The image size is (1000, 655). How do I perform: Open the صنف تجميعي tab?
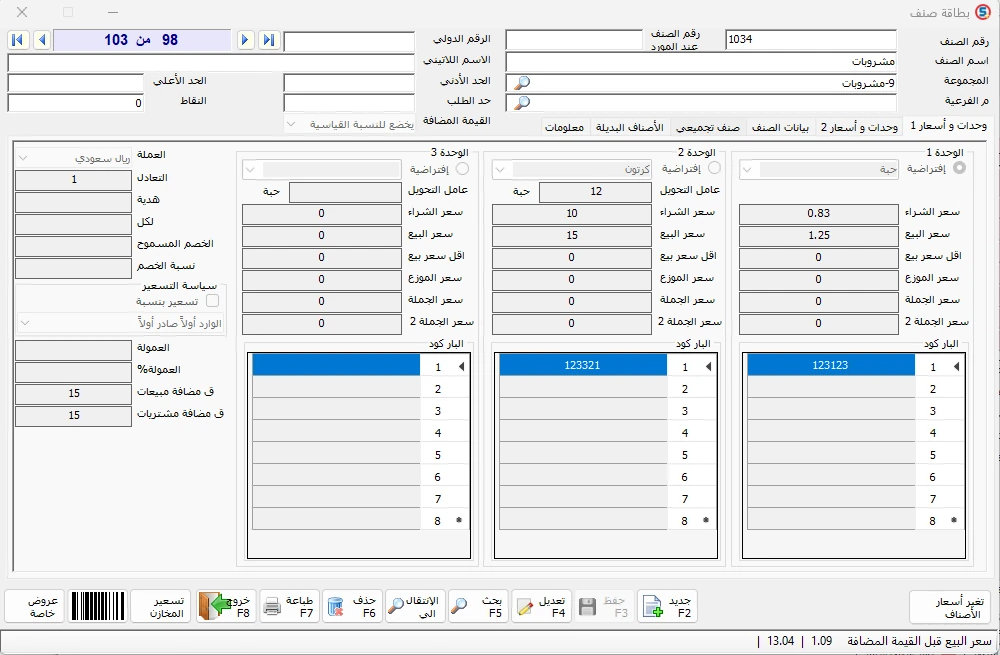pyautogui.click(x=708, y=128)
